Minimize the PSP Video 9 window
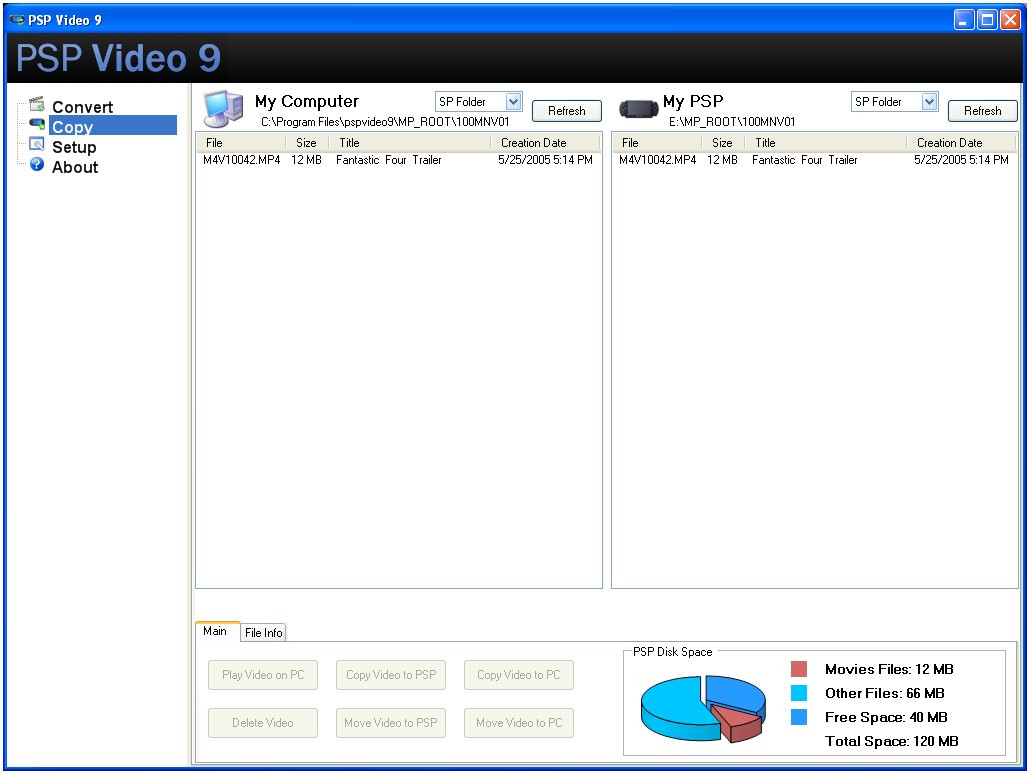 964,20
